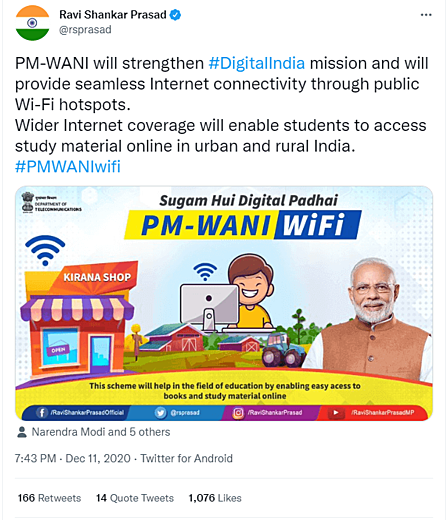This screenshot has width=448, height=520.
Task: Click the YouTube play icon in image footer
Action: [336, 413]
